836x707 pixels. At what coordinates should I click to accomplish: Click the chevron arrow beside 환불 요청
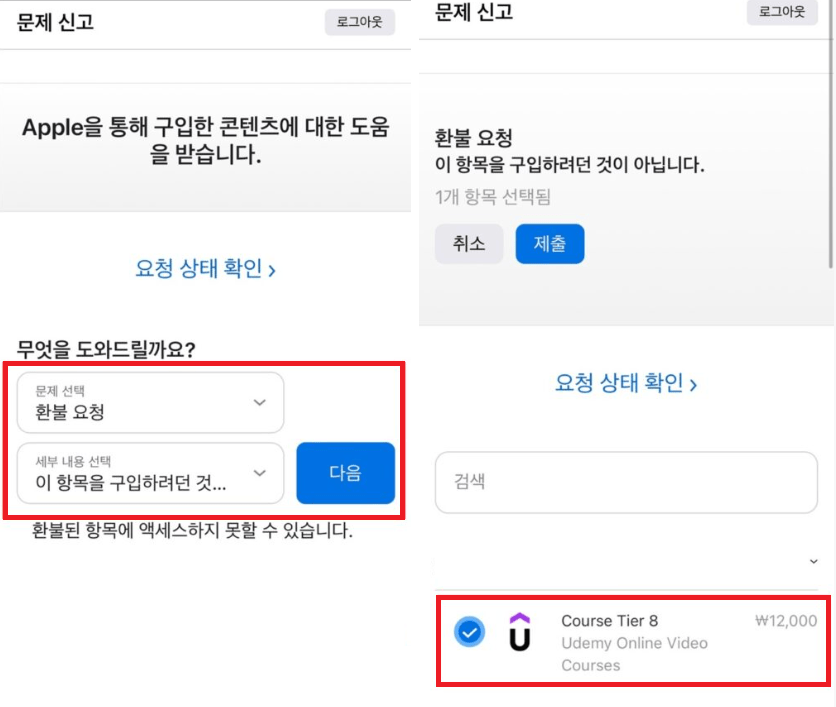[260, 403]
